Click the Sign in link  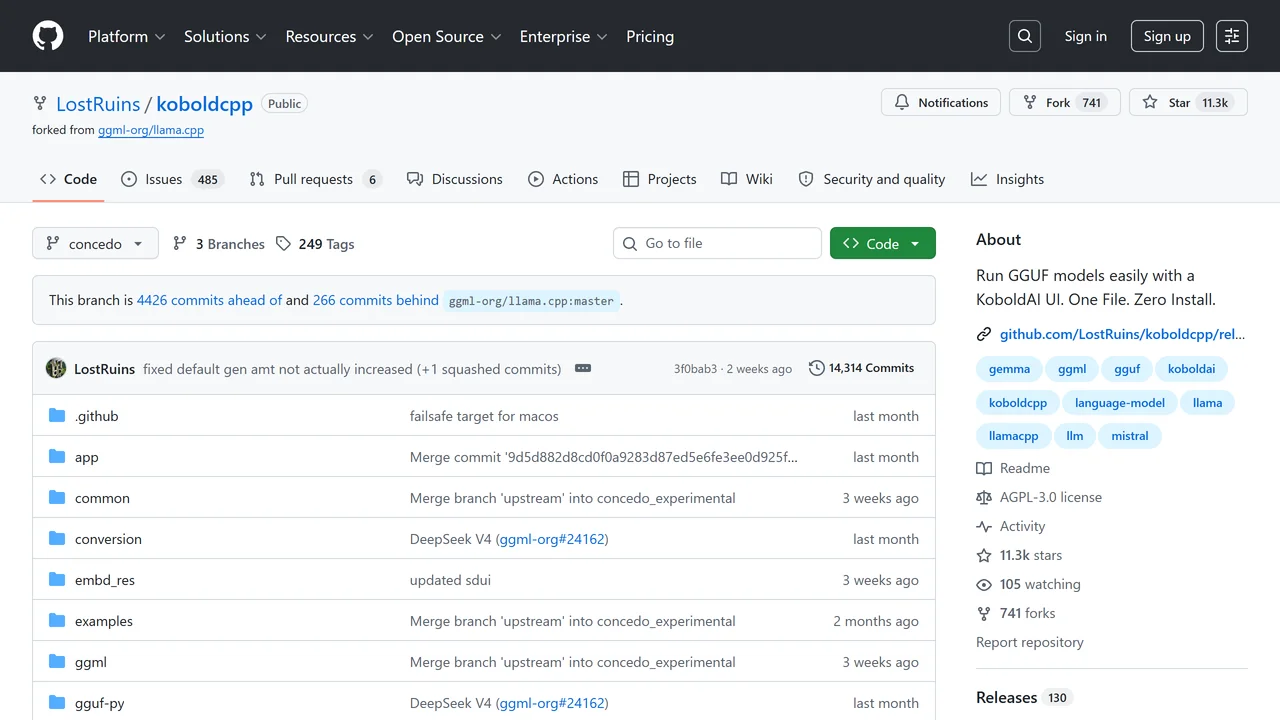tap(1086, 36)
